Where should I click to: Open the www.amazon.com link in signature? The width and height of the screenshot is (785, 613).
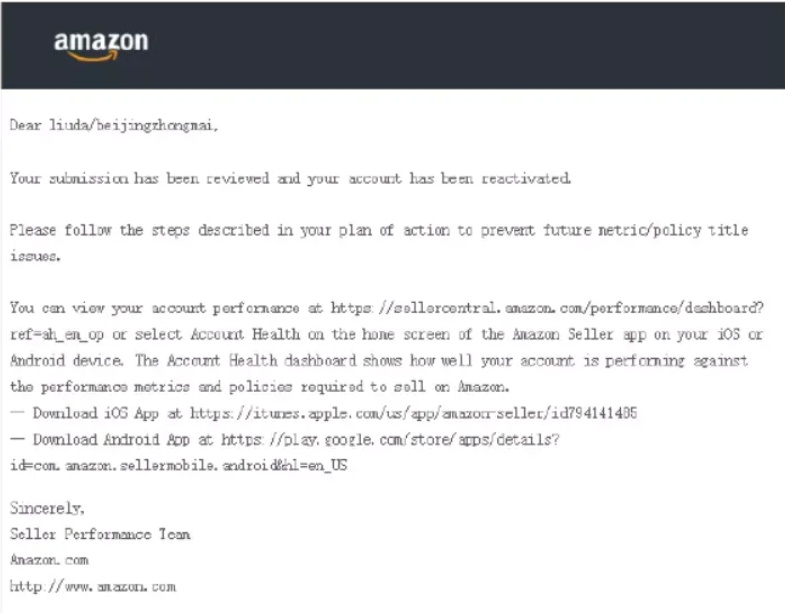93,586
